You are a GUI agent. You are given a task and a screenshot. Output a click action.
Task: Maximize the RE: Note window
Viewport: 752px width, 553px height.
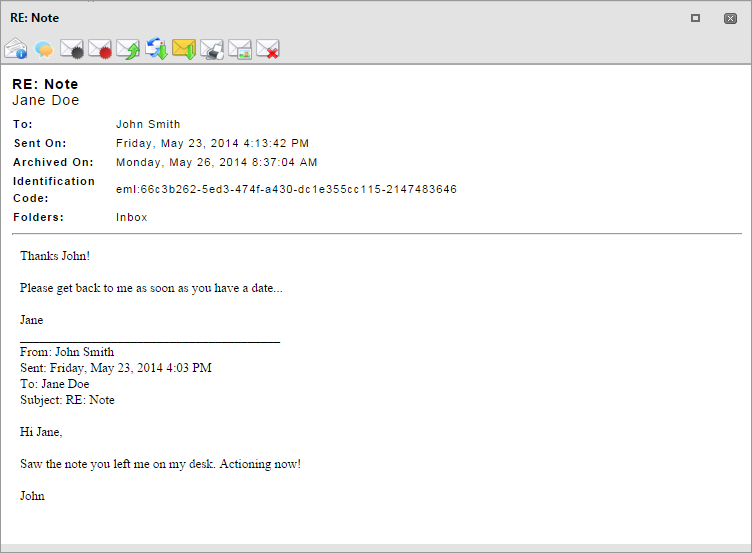[x=695, y=18]
